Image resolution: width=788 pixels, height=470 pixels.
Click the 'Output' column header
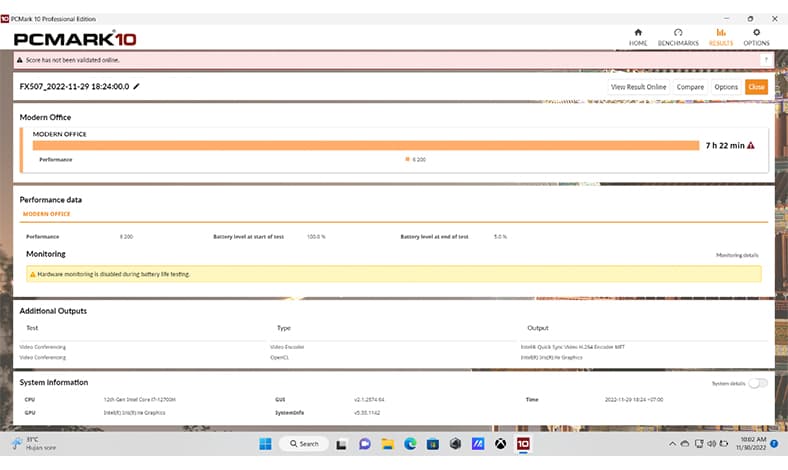[x=538, y=328]
